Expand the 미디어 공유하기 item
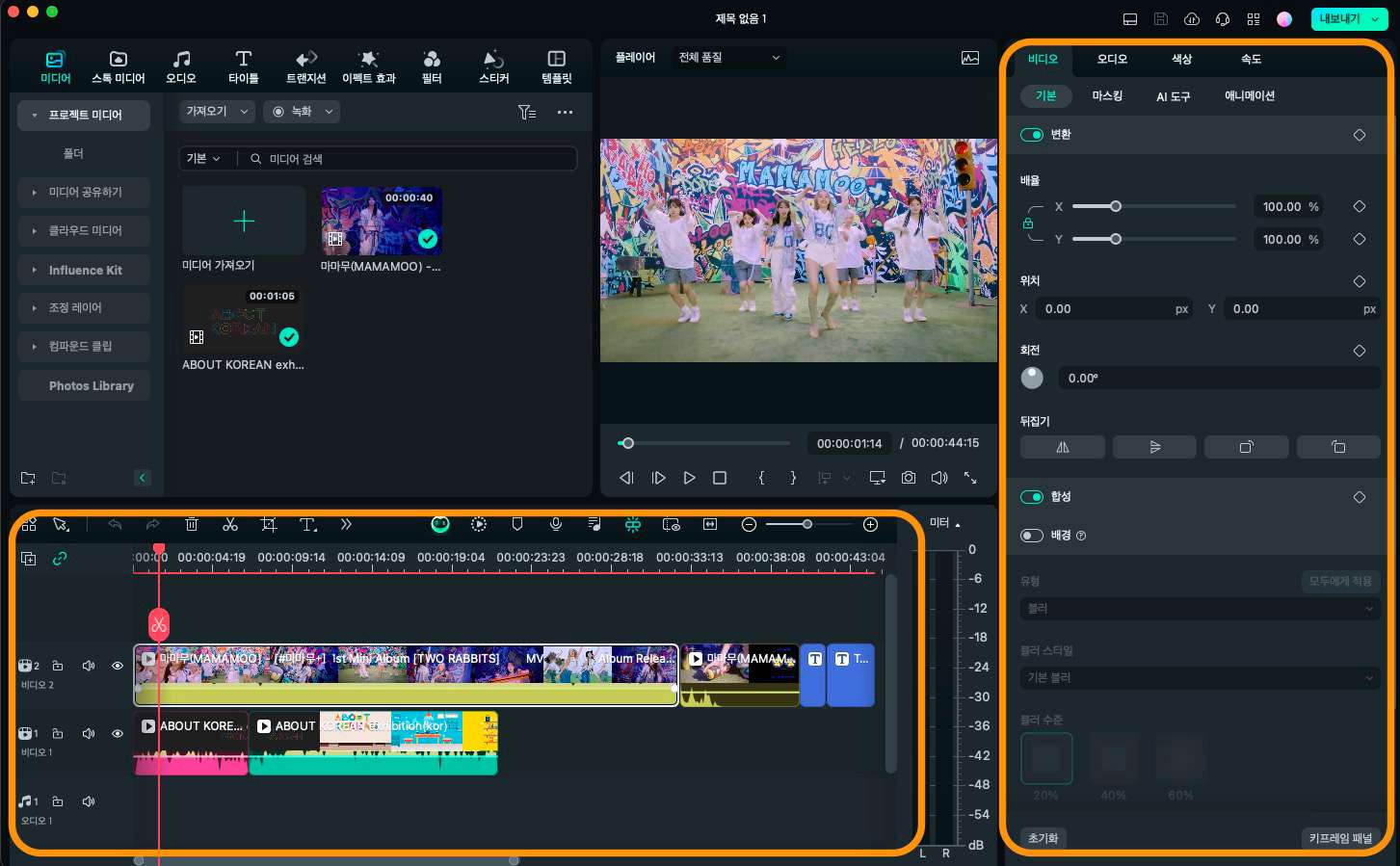The image size is (1400, 866). [x=84, y=192]
